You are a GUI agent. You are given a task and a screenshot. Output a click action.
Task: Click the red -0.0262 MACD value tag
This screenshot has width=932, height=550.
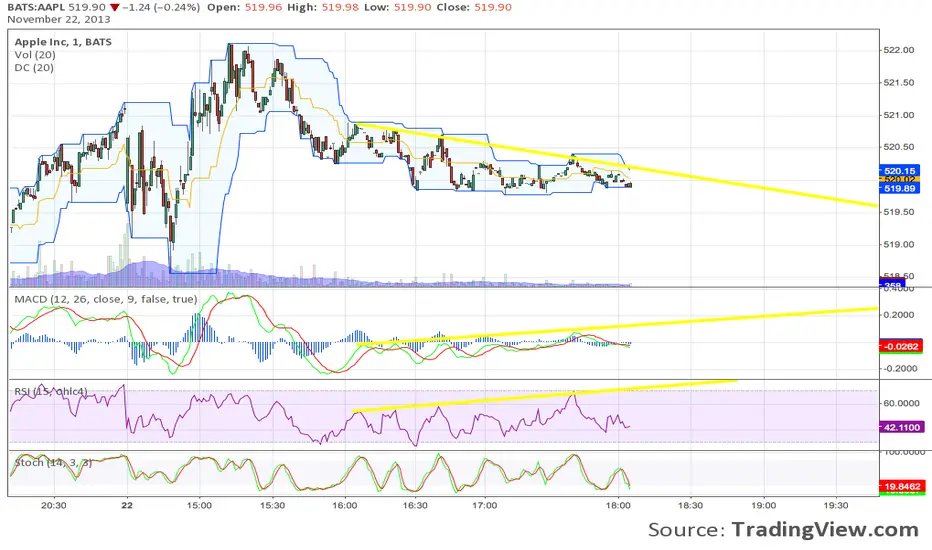pyautogui.click(x=900, y=346)
